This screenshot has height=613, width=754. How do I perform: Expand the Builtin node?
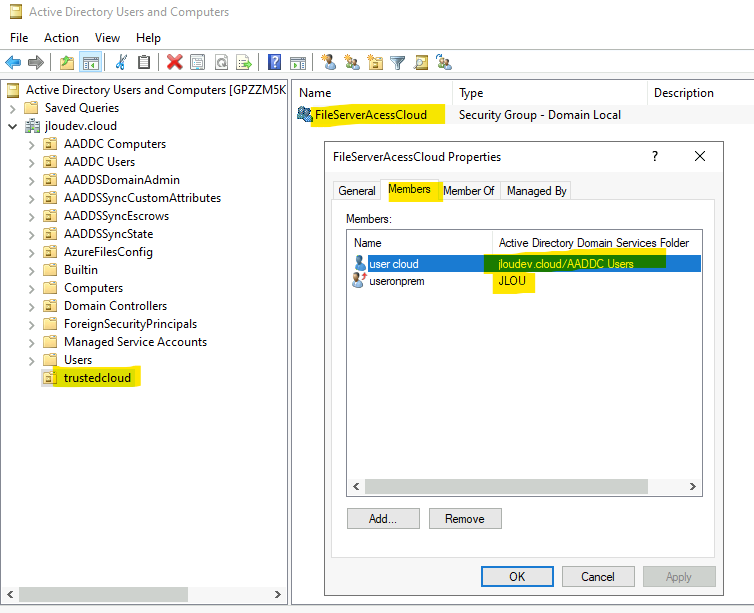[32, 271]
